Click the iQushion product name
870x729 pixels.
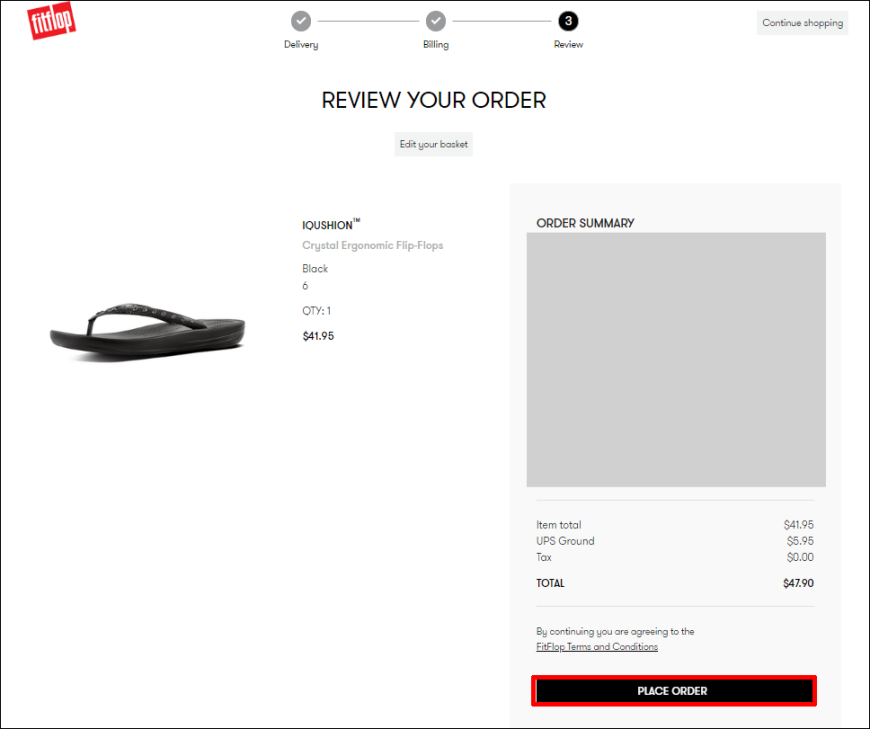(x=331, y=224)
